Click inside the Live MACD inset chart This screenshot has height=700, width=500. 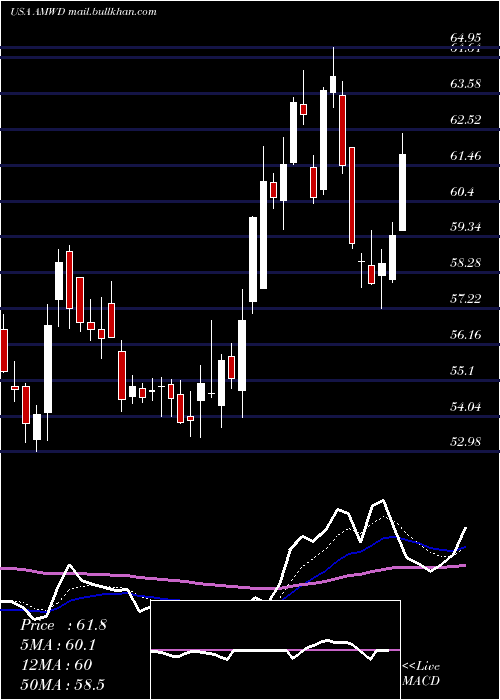tap(275, 650)
